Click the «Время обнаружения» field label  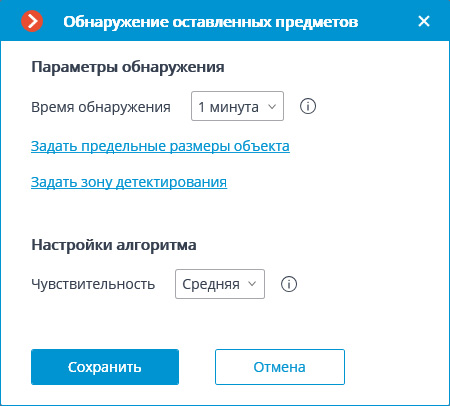pyautogui.click(x=101, y=107)
